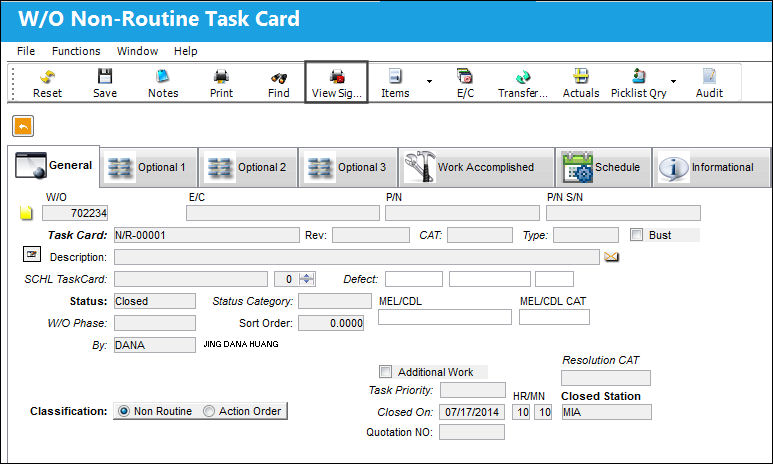
Task: Click the Closed Station field MIA
Action: [x=606, y=412]
